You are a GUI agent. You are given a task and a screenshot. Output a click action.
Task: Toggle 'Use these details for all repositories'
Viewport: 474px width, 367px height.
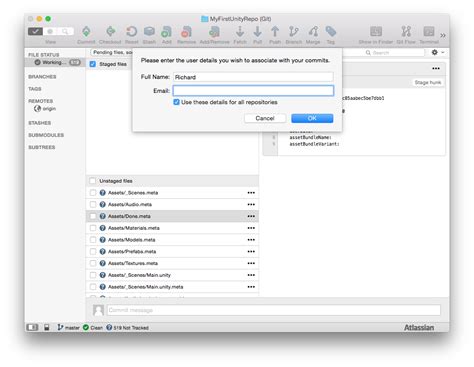pyautogui.click(x=176, y=102)
